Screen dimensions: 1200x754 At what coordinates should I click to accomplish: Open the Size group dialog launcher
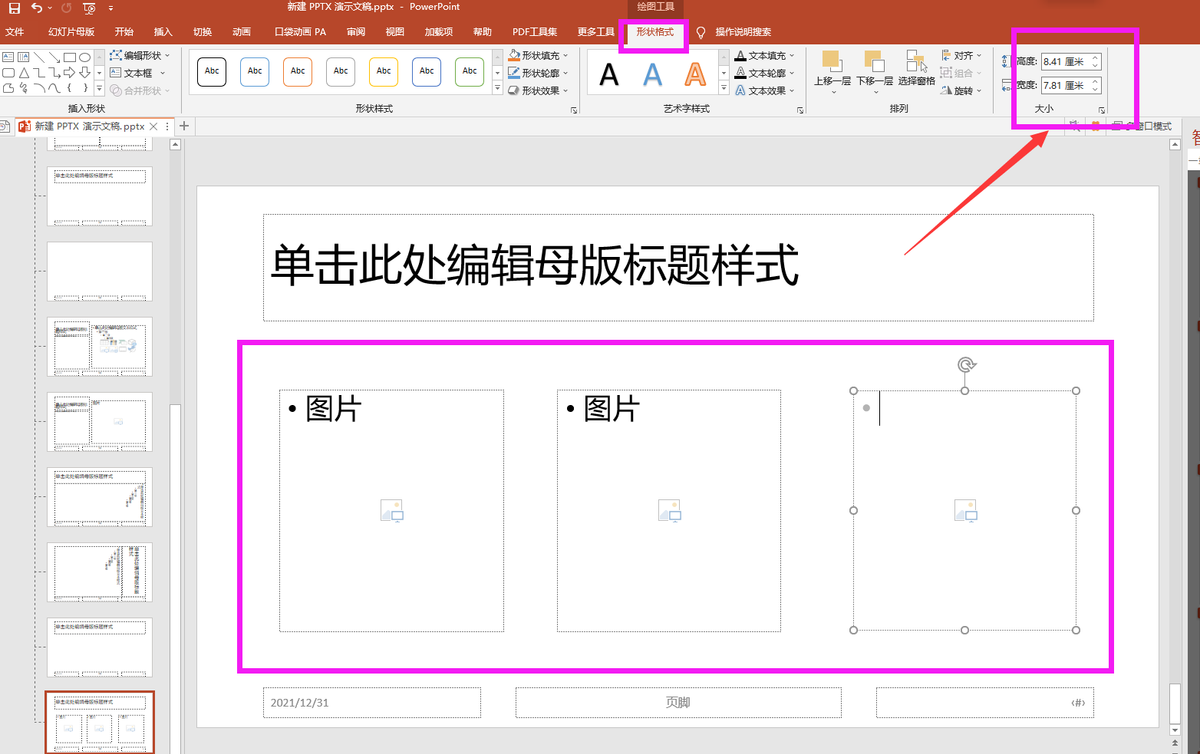click(x=1100, y=109)
